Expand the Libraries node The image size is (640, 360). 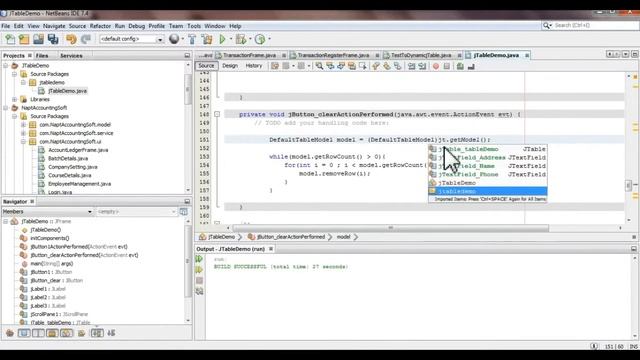(15, 99)
